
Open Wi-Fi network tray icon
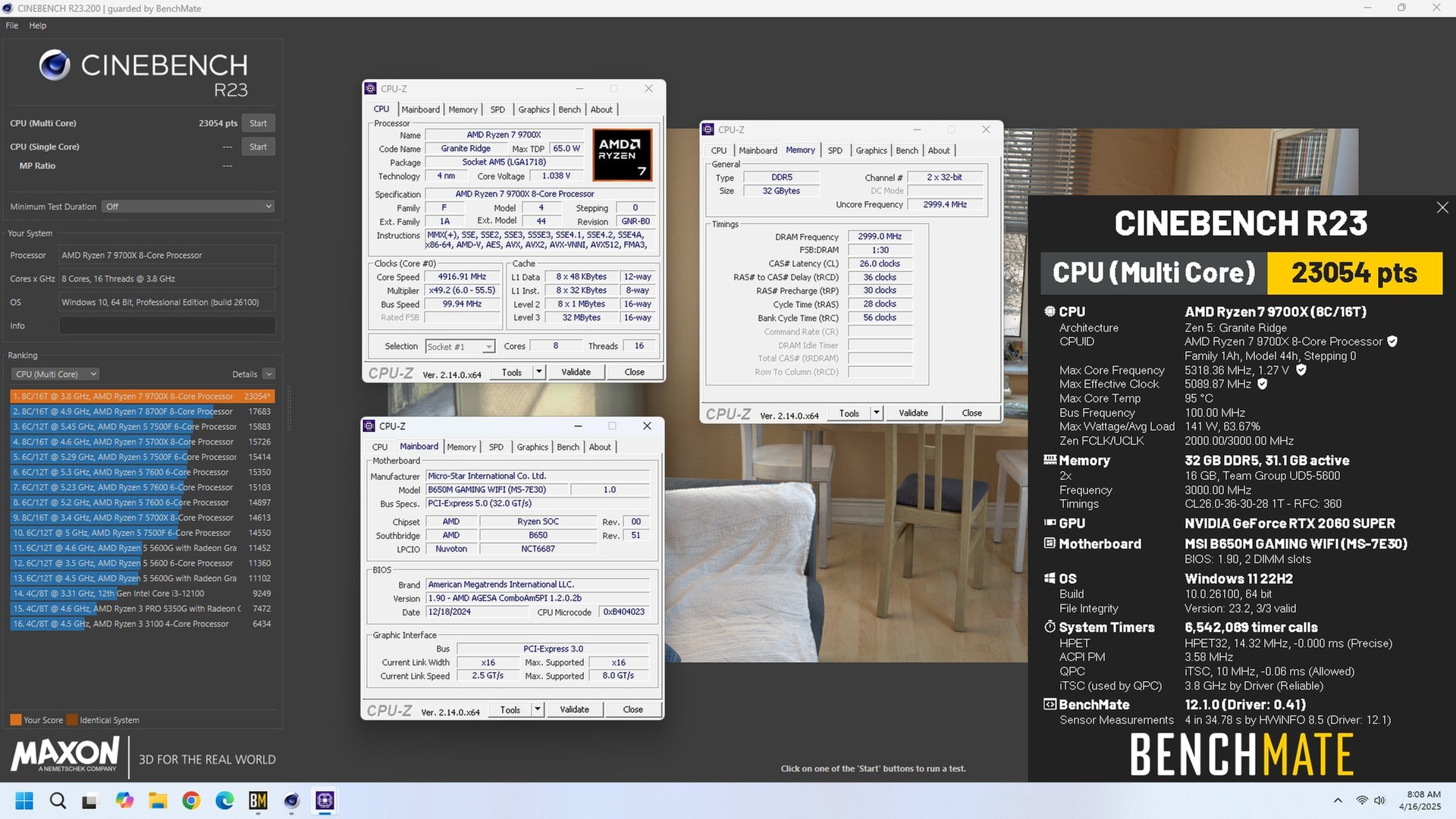pos(1362,801)
